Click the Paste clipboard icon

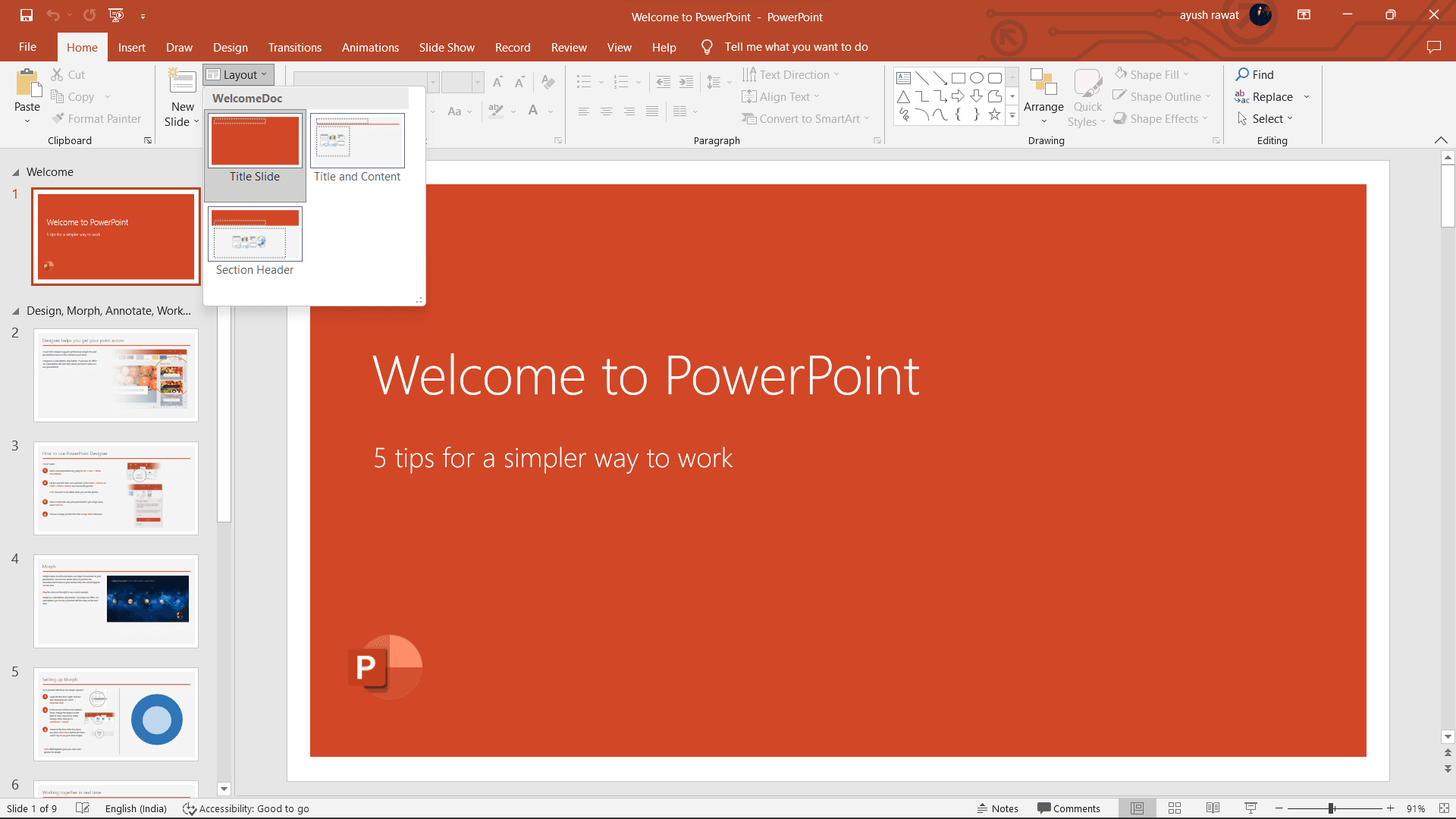click(28, 84)
